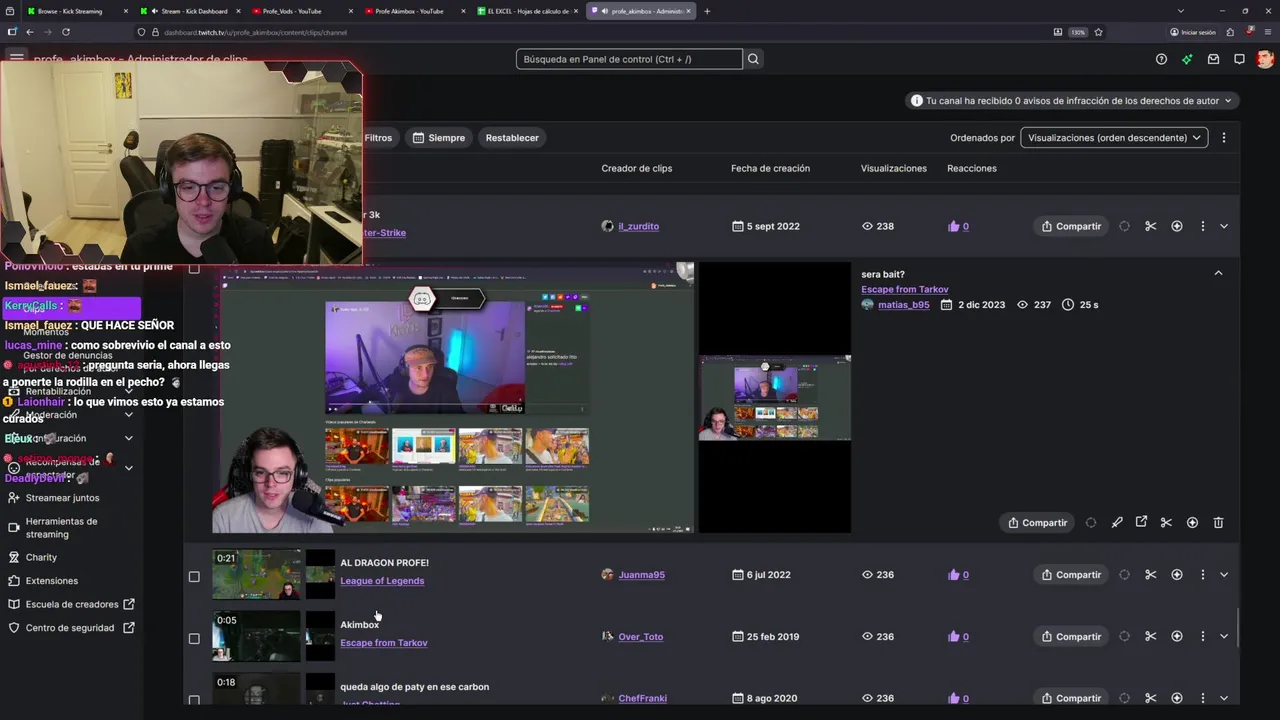Click thumbs-up icon in il_zurdito row
1280x720 pixels.
click(953, 226)
